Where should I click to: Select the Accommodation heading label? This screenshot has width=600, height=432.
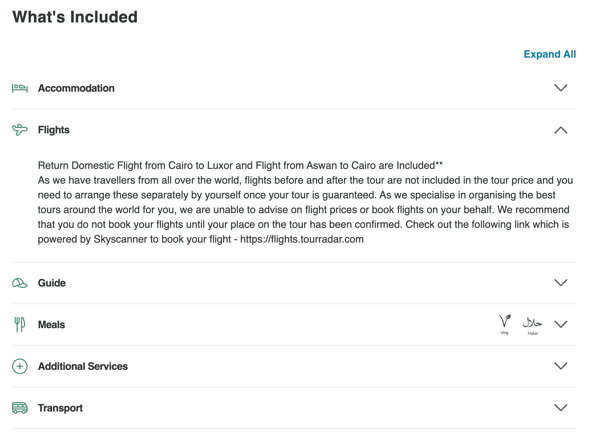pyautogui.click(x=76, y=88)
